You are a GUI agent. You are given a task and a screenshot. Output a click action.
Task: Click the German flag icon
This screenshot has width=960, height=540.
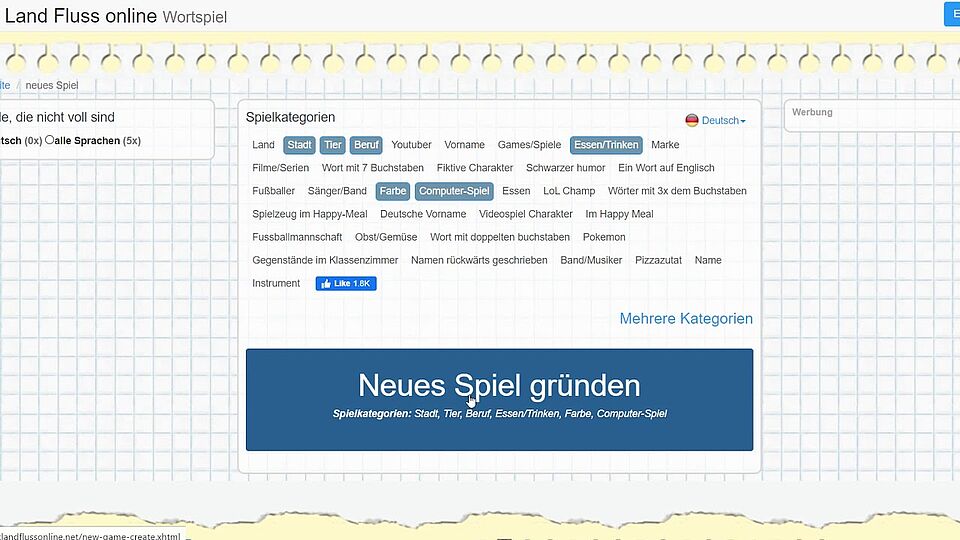(x=692, y=121)
